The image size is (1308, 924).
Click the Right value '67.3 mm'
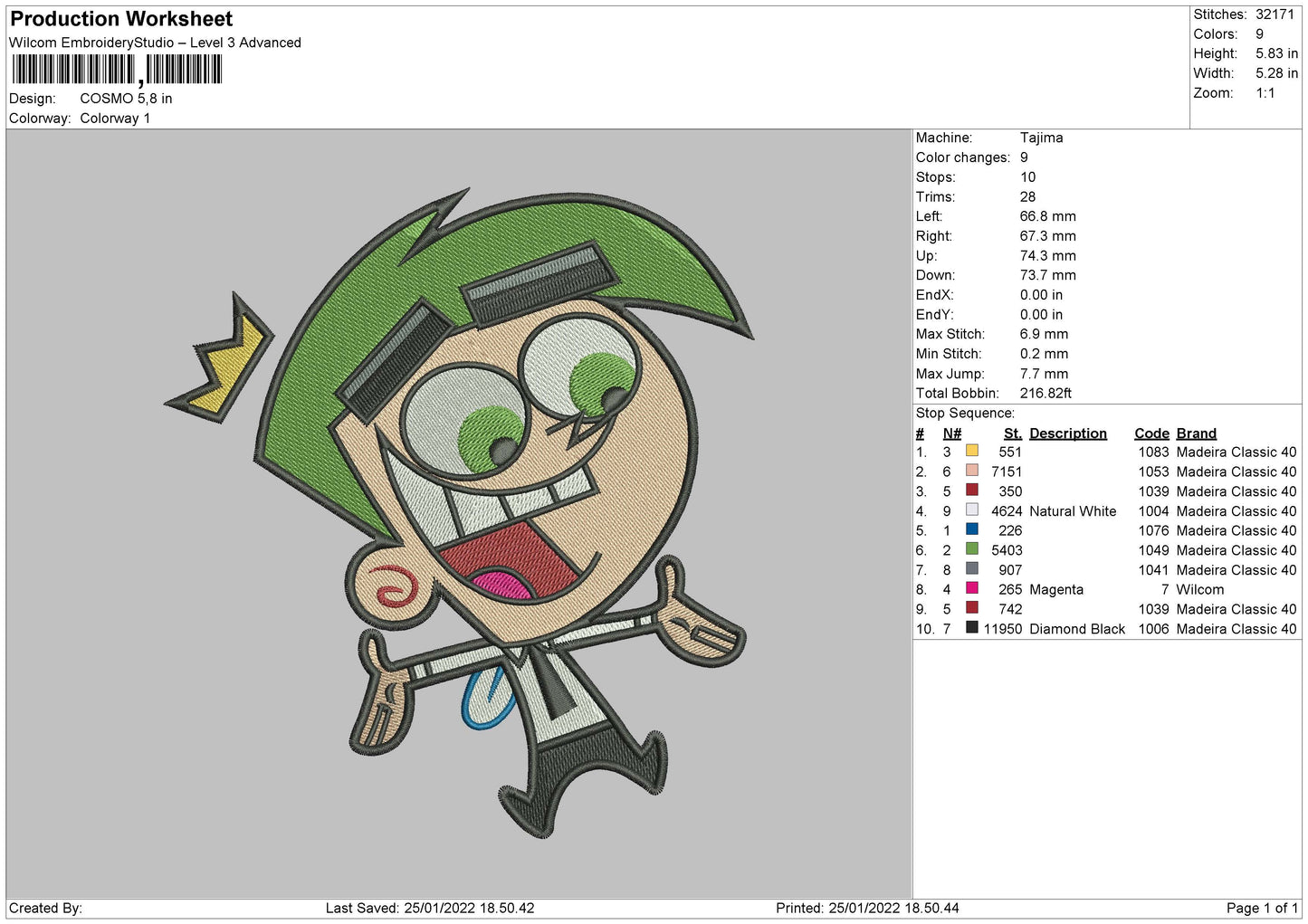[x=1047, y=236]
